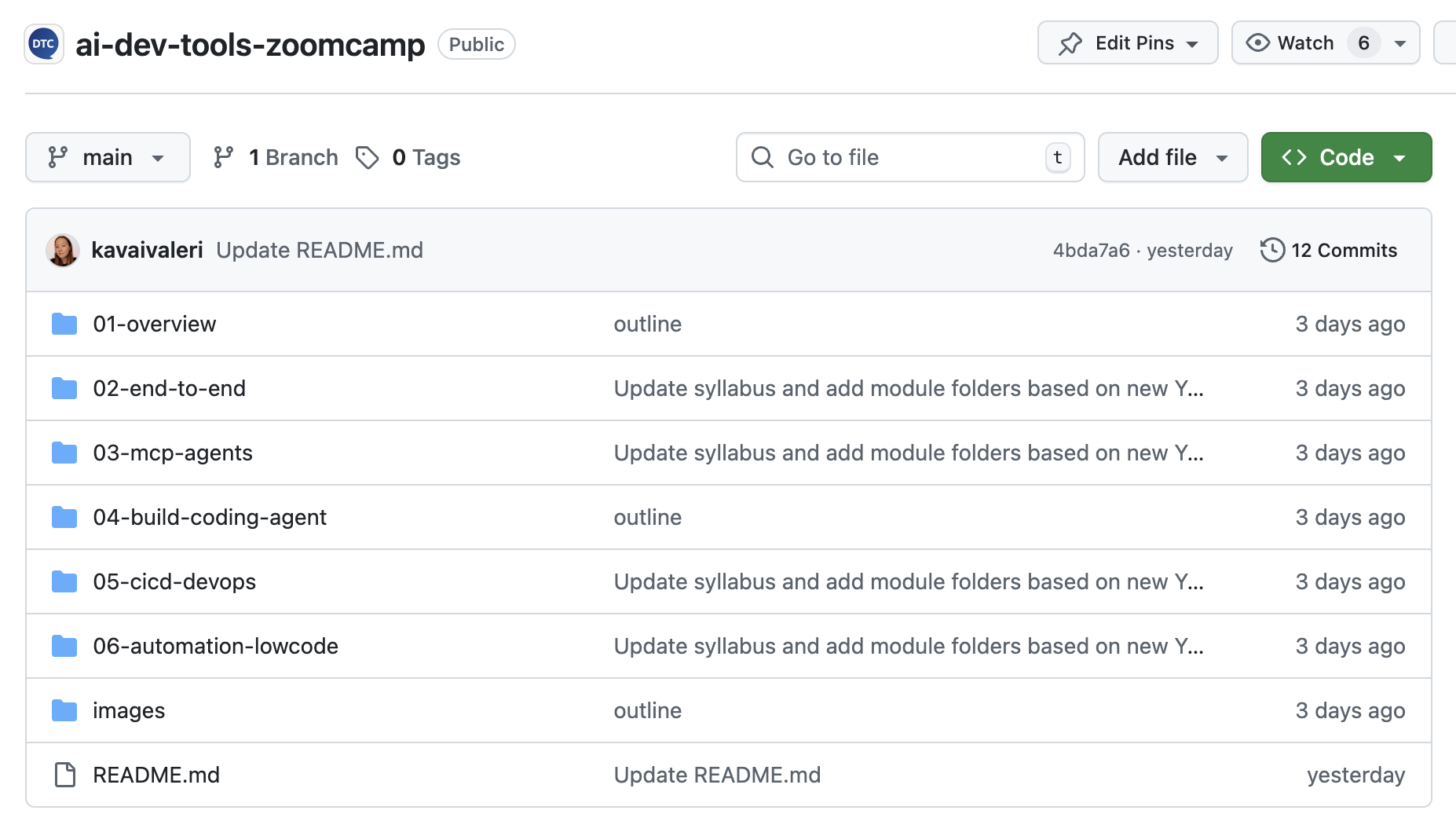Viewport: 1456px width, 825px height.
Task: Click the branch icon beside 1 Branch
Action: (x=224, y=157)
